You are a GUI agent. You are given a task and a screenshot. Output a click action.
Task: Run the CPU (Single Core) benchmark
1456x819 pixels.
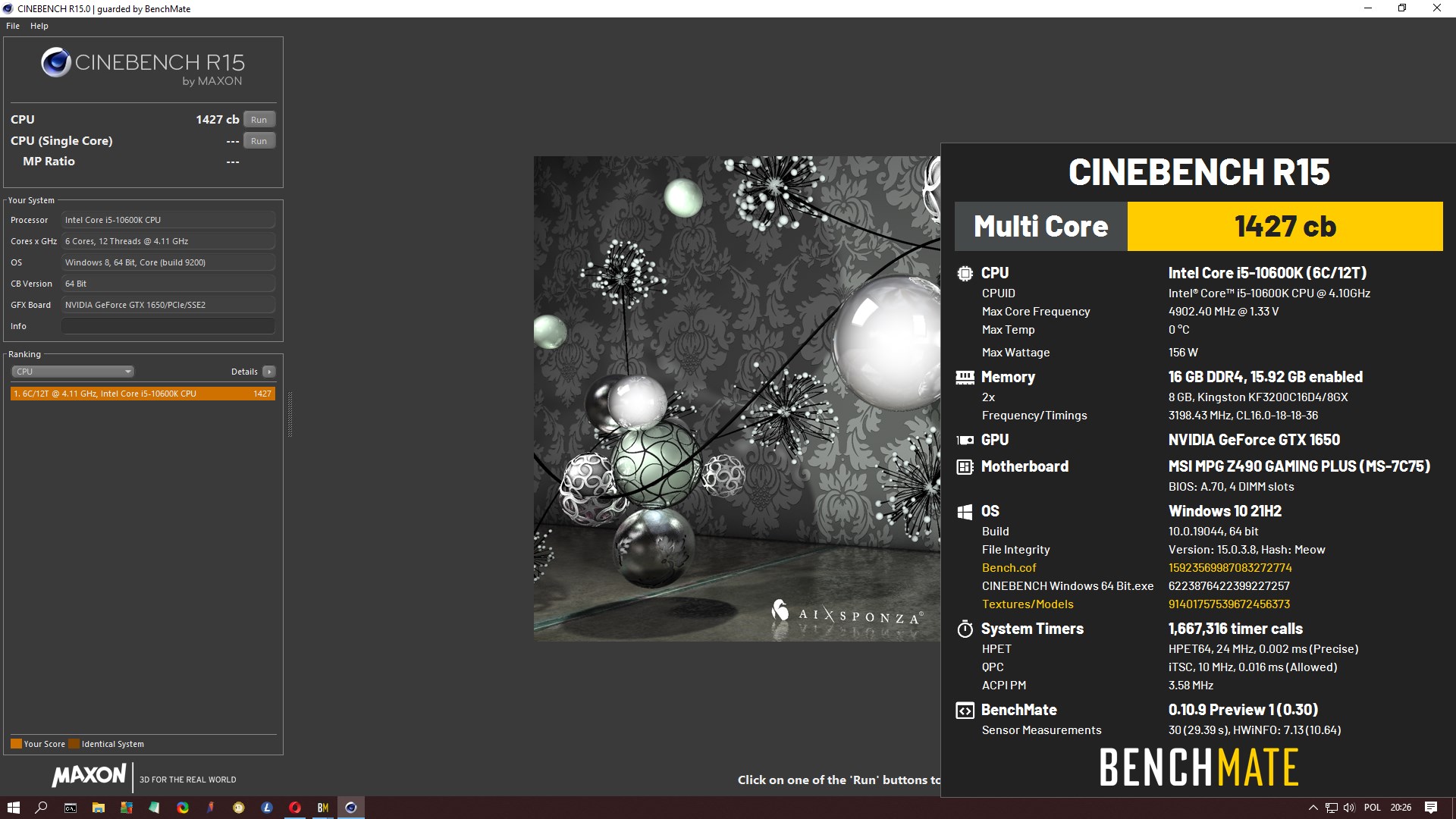259,141
